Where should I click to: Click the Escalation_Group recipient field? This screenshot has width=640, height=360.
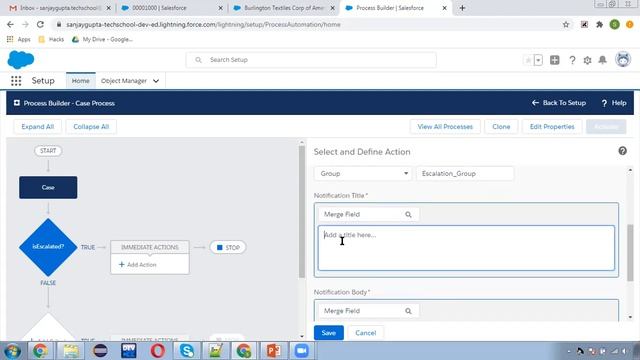[x=464, y=173]
